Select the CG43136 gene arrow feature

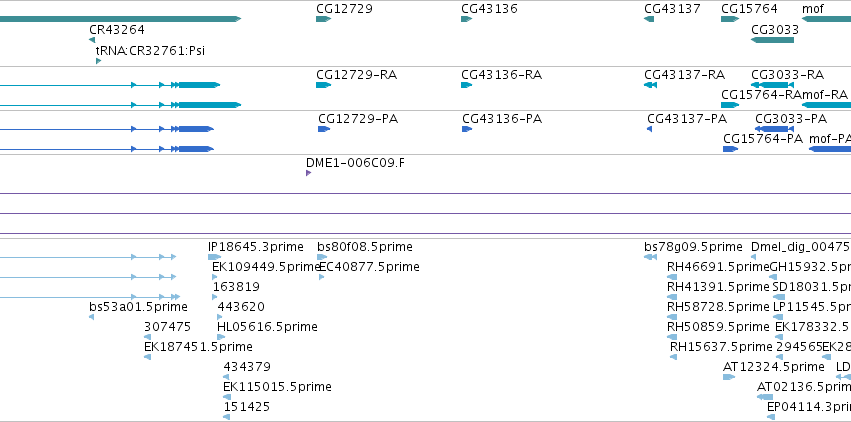pyautogui.click(x=467, y=19)
